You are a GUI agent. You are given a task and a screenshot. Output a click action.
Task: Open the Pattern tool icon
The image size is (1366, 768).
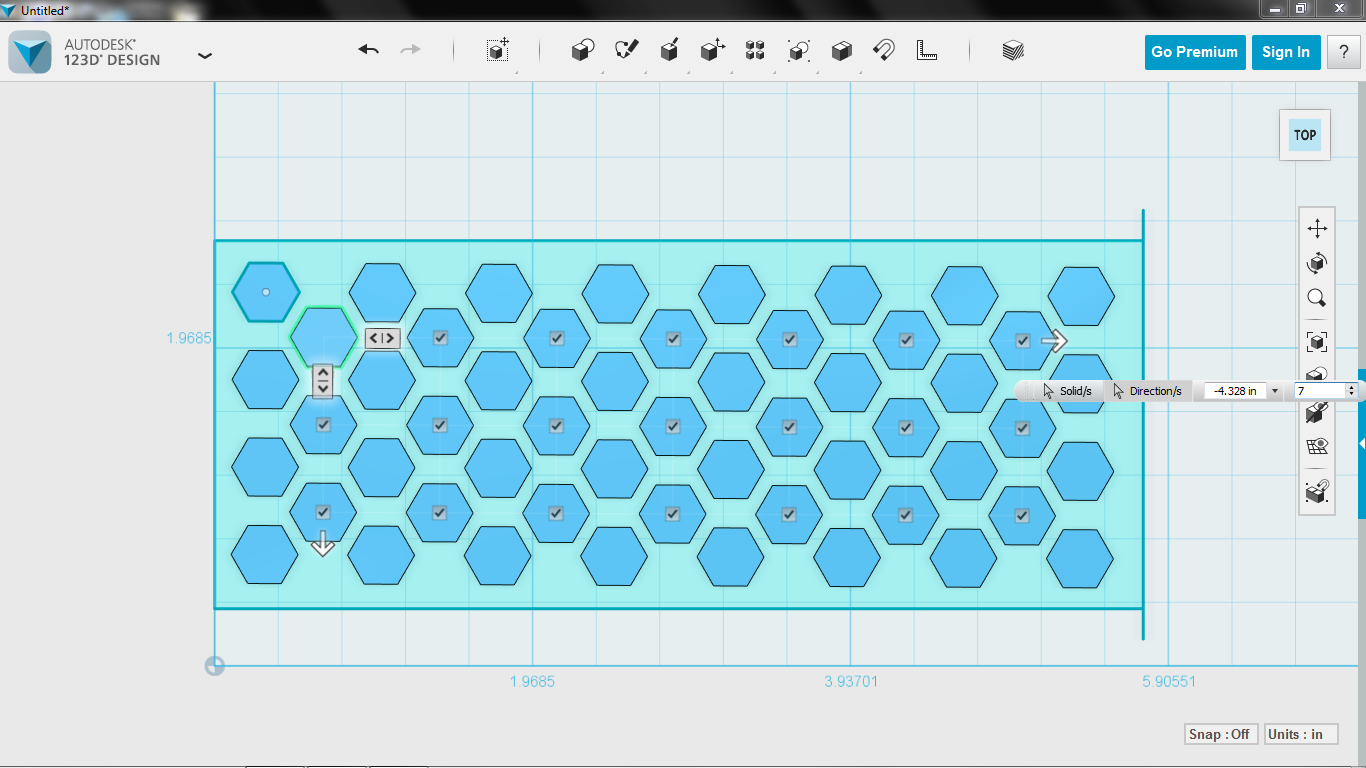click(x=755, y=51)
